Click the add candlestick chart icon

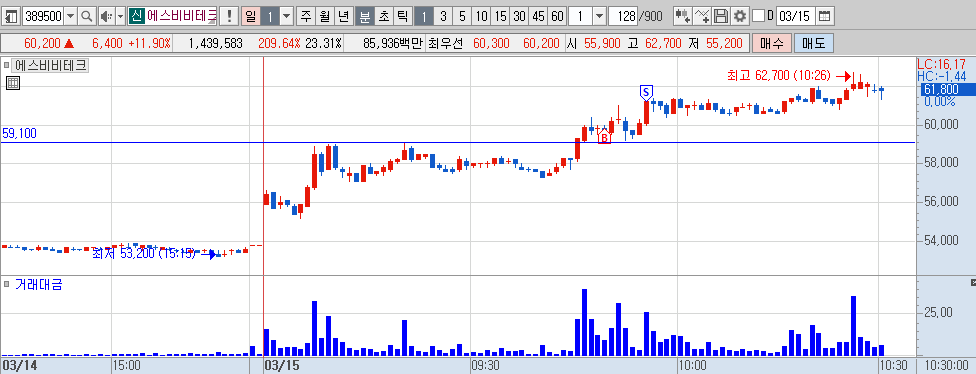[x=683, y=16]
